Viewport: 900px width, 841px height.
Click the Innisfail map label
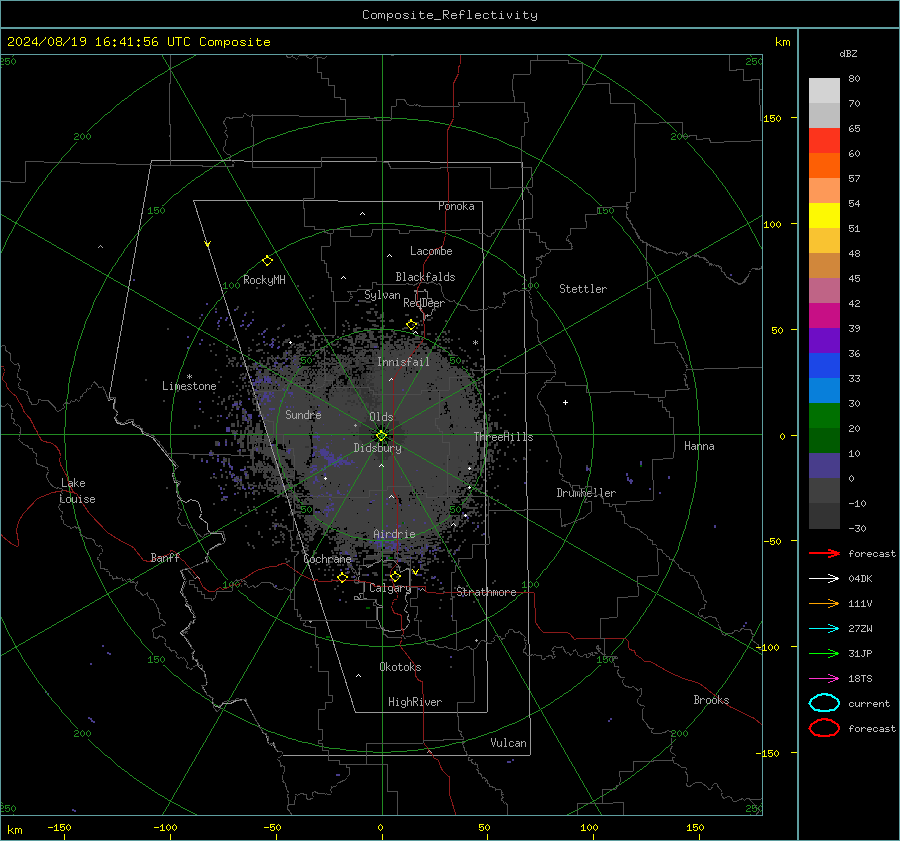403,362
